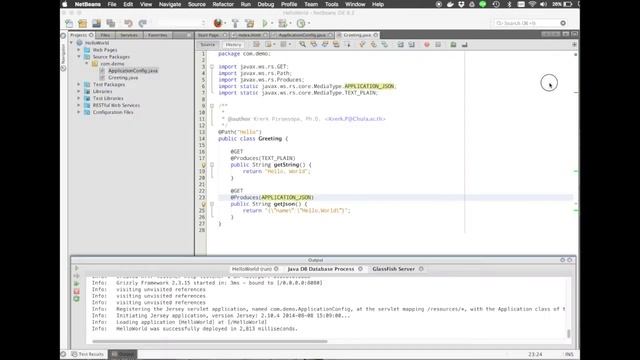Click the Profile Project clock icon
The width and height of the screenshot is (640, 360).
coord(301,23)
